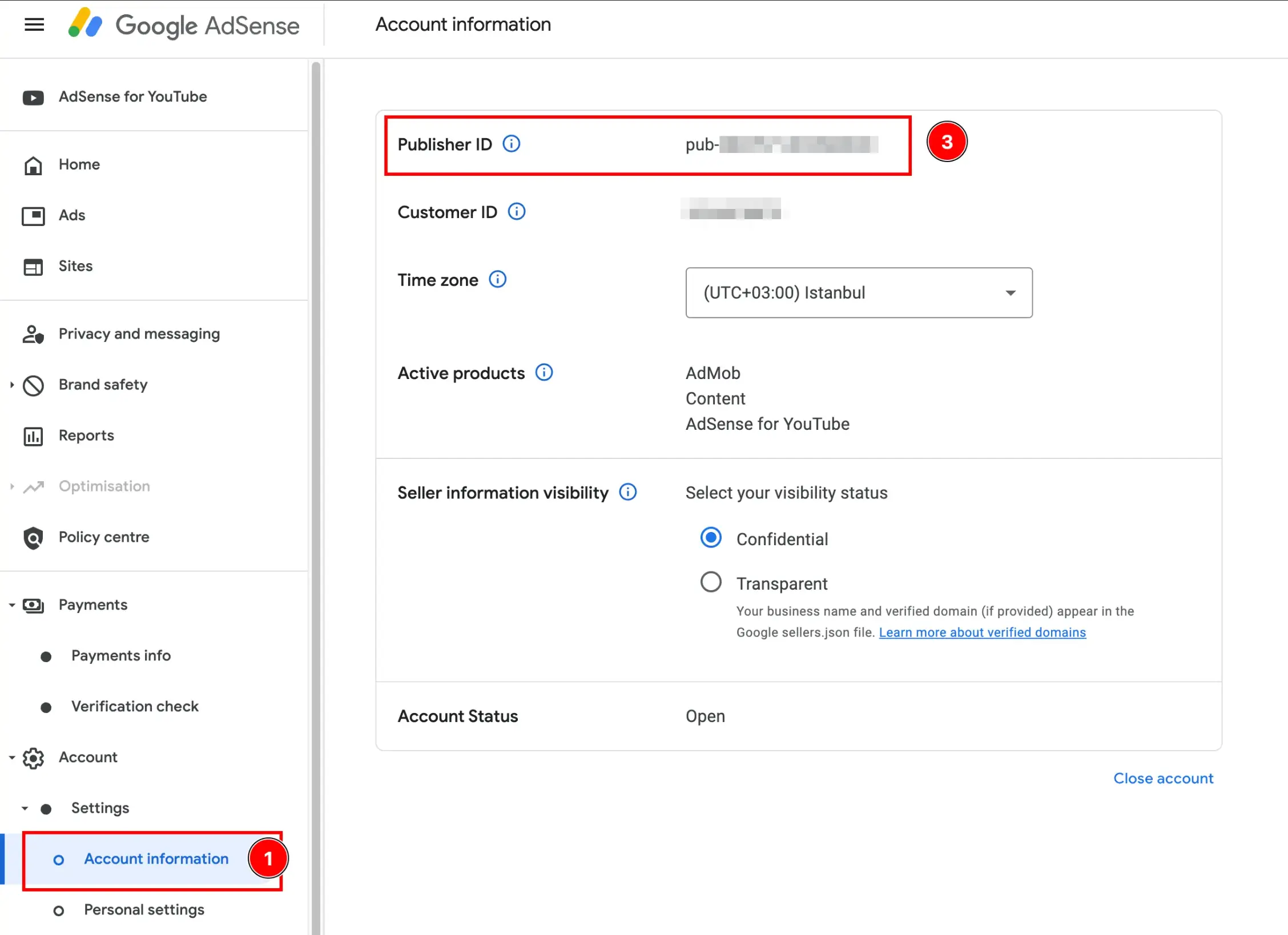
Task: Click the Close account link
Action: pyautogui.click(x=1163, y=779)
